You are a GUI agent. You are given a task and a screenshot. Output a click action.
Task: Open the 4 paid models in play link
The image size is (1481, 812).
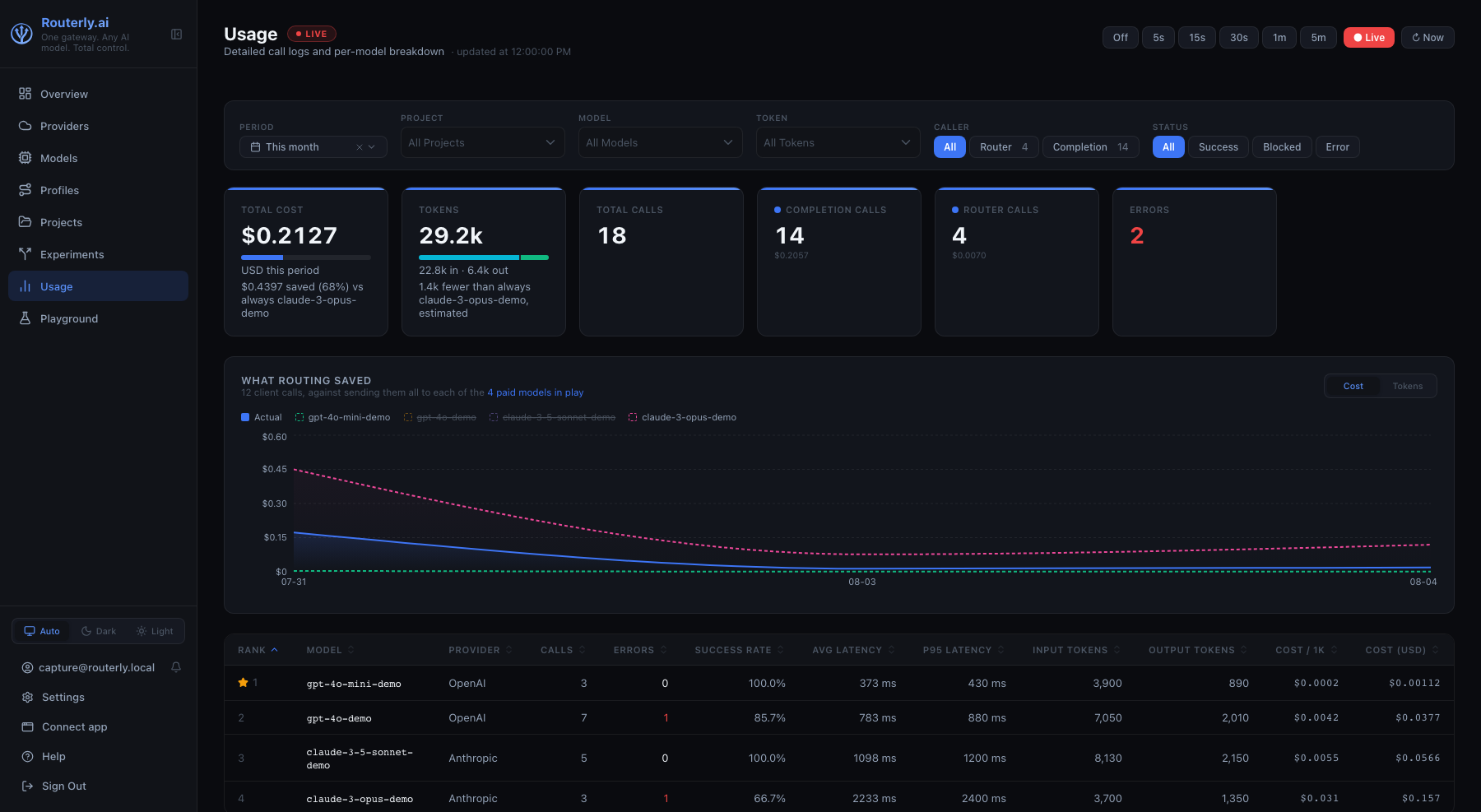[x=536, y=392]
